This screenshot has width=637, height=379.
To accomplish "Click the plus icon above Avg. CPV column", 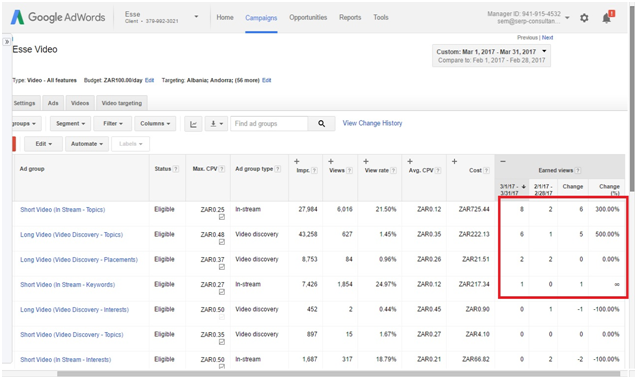I will pyautogui.click(x=410, y=161).
